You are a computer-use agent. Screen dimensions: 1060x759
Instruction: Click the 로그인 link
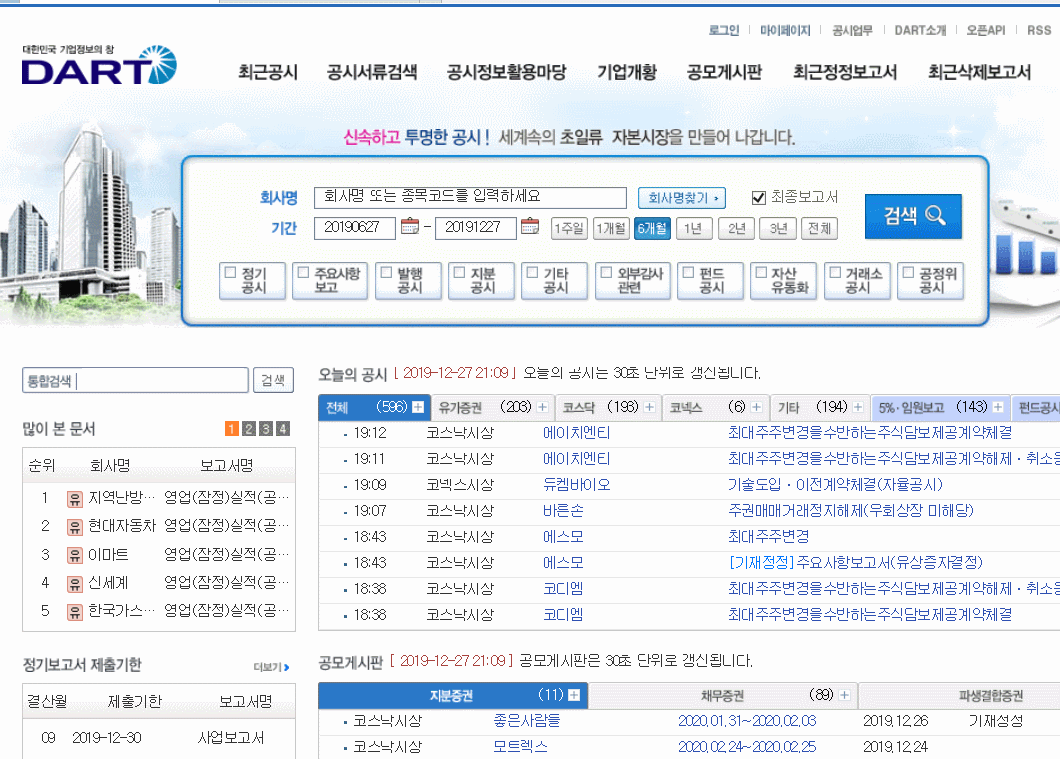(723, 30)
